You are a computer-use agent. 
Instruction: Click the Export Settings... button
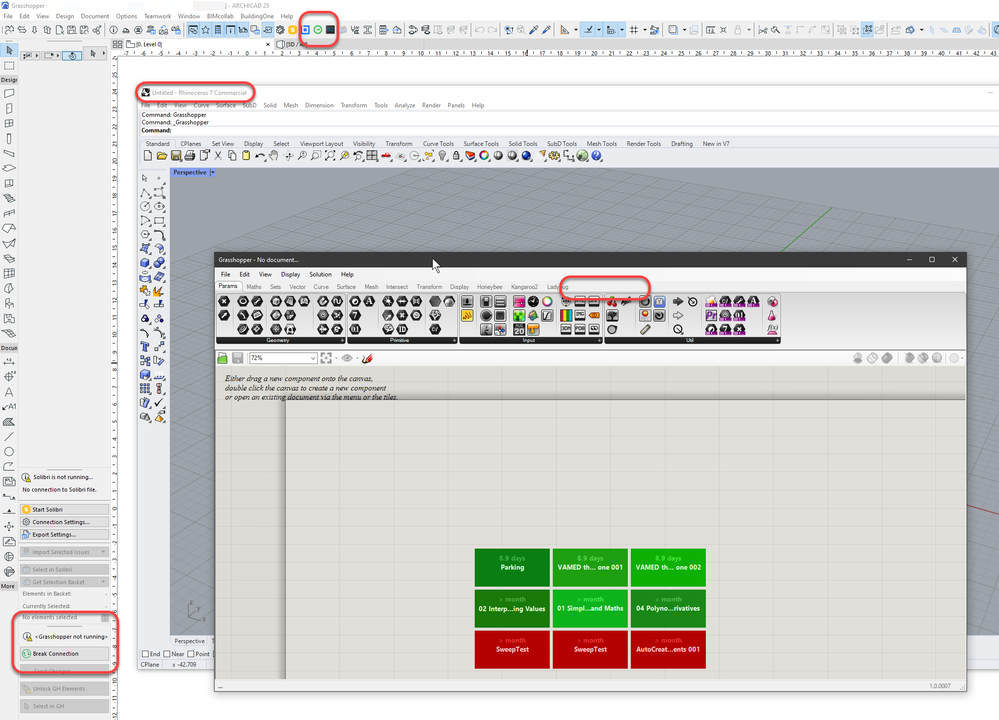64,535
